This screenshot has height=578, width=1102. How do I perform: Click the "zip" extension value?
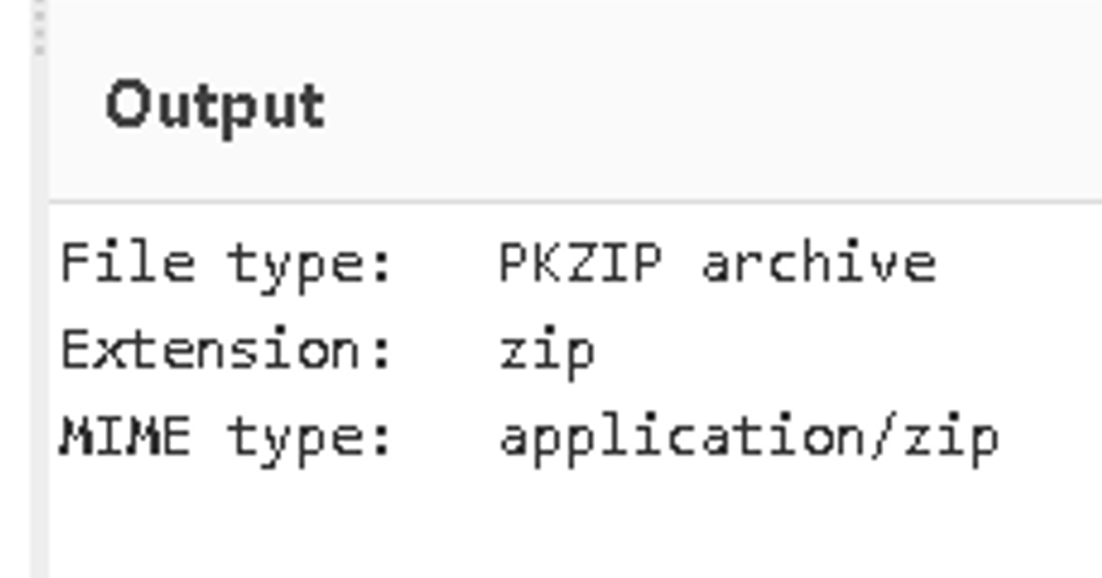(547, 352)
